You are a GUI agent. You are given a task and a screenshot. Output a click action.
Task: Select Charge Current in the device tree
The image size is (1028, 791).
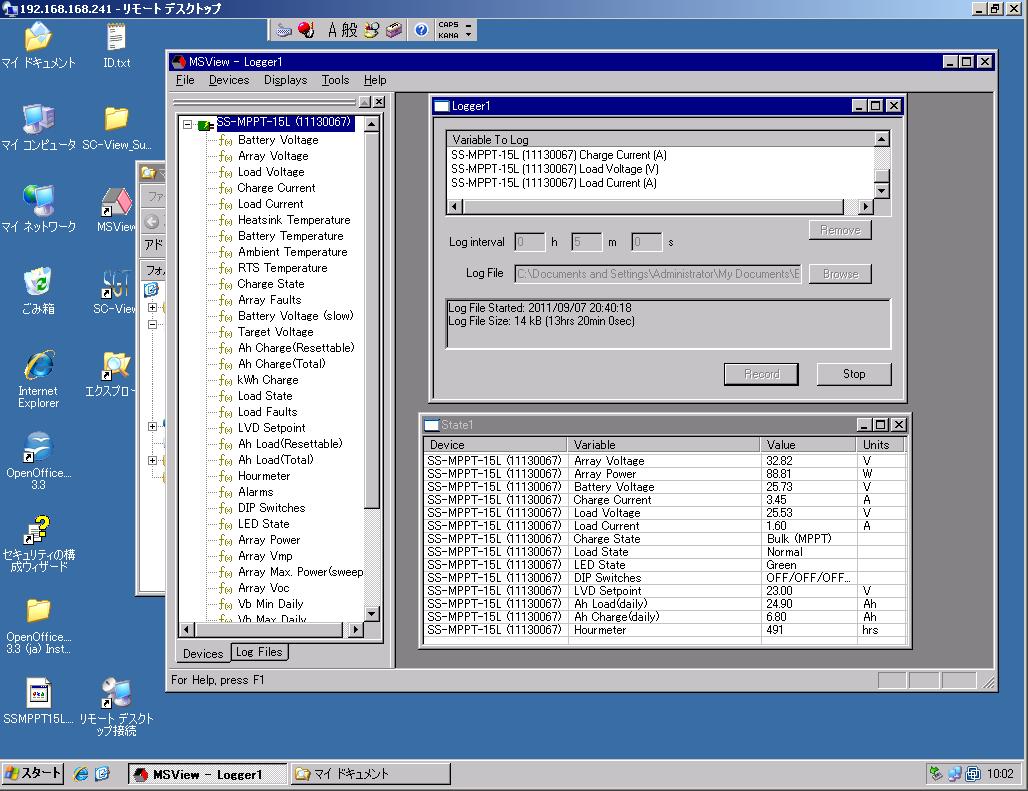[x=276, y=188]
